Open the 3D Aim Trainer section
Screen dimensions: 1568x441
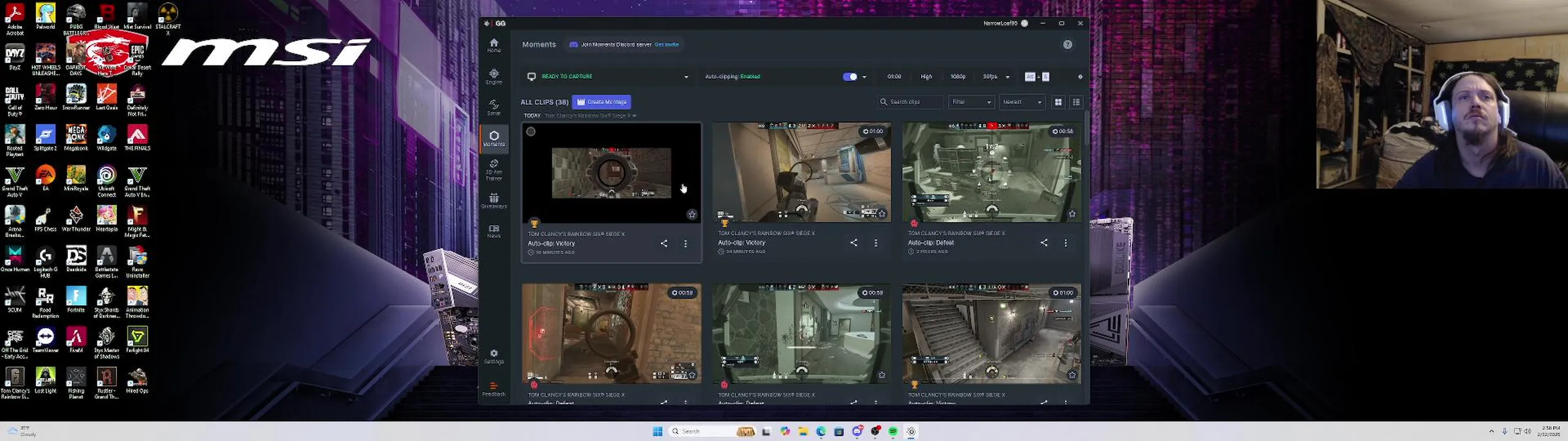point(494,170)
